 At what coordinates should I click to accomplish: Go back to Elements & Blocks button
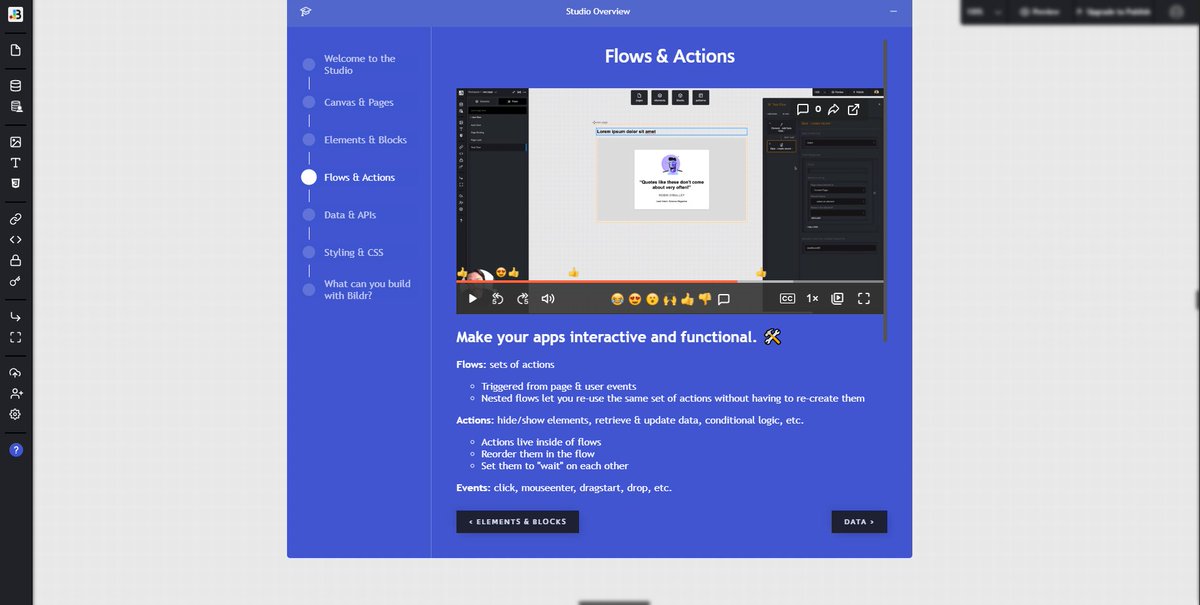tap(518, 522)
